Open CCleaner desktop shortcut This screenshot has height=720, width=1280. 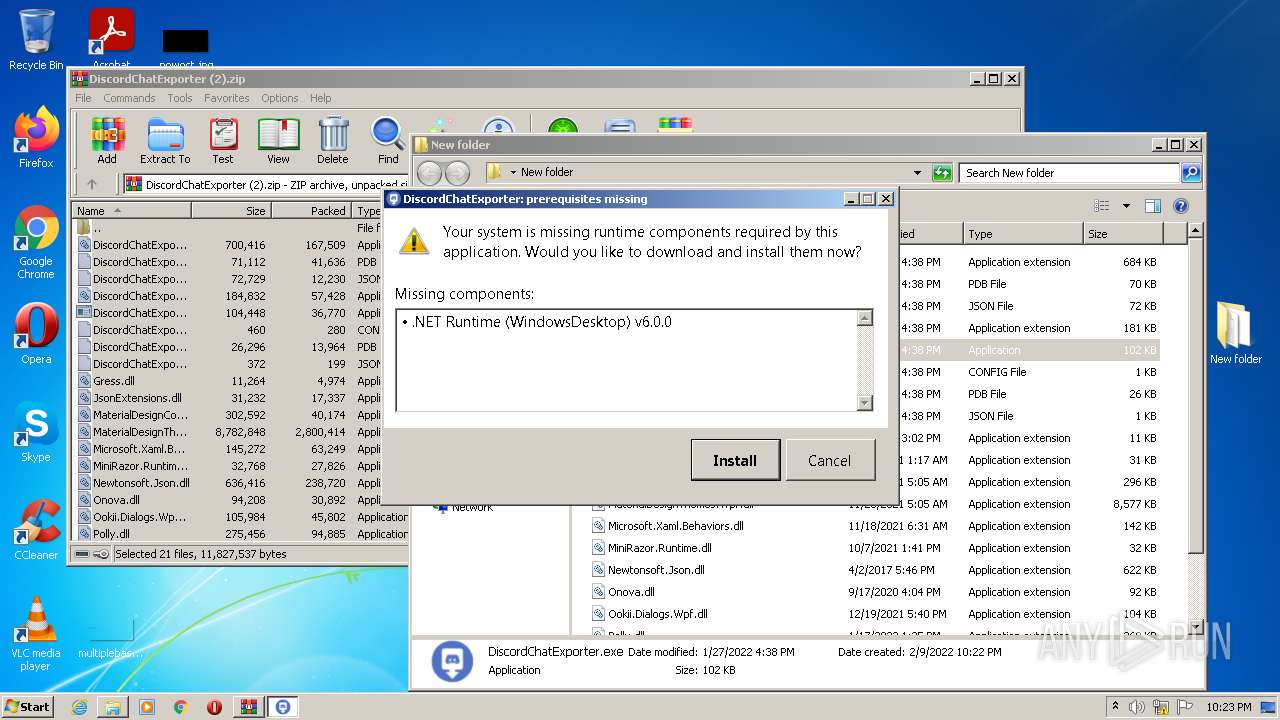(x=36, y=530)
